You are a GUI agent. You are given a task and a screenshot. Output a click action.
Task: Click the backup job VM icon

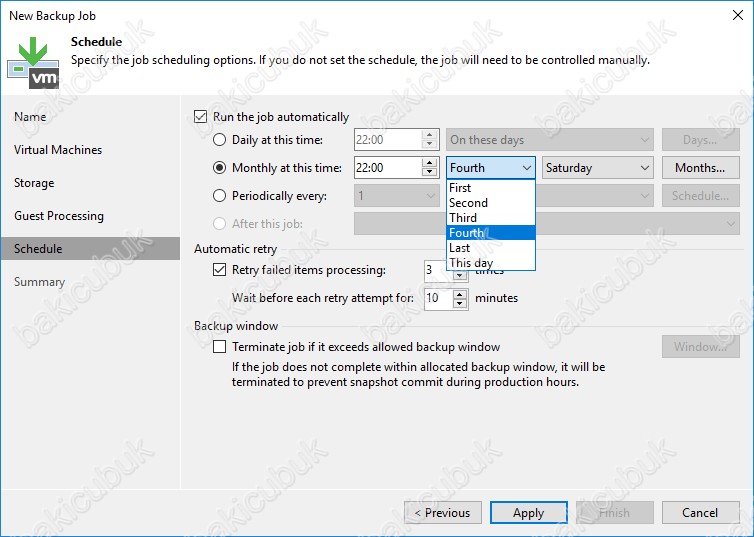point(33,62)
